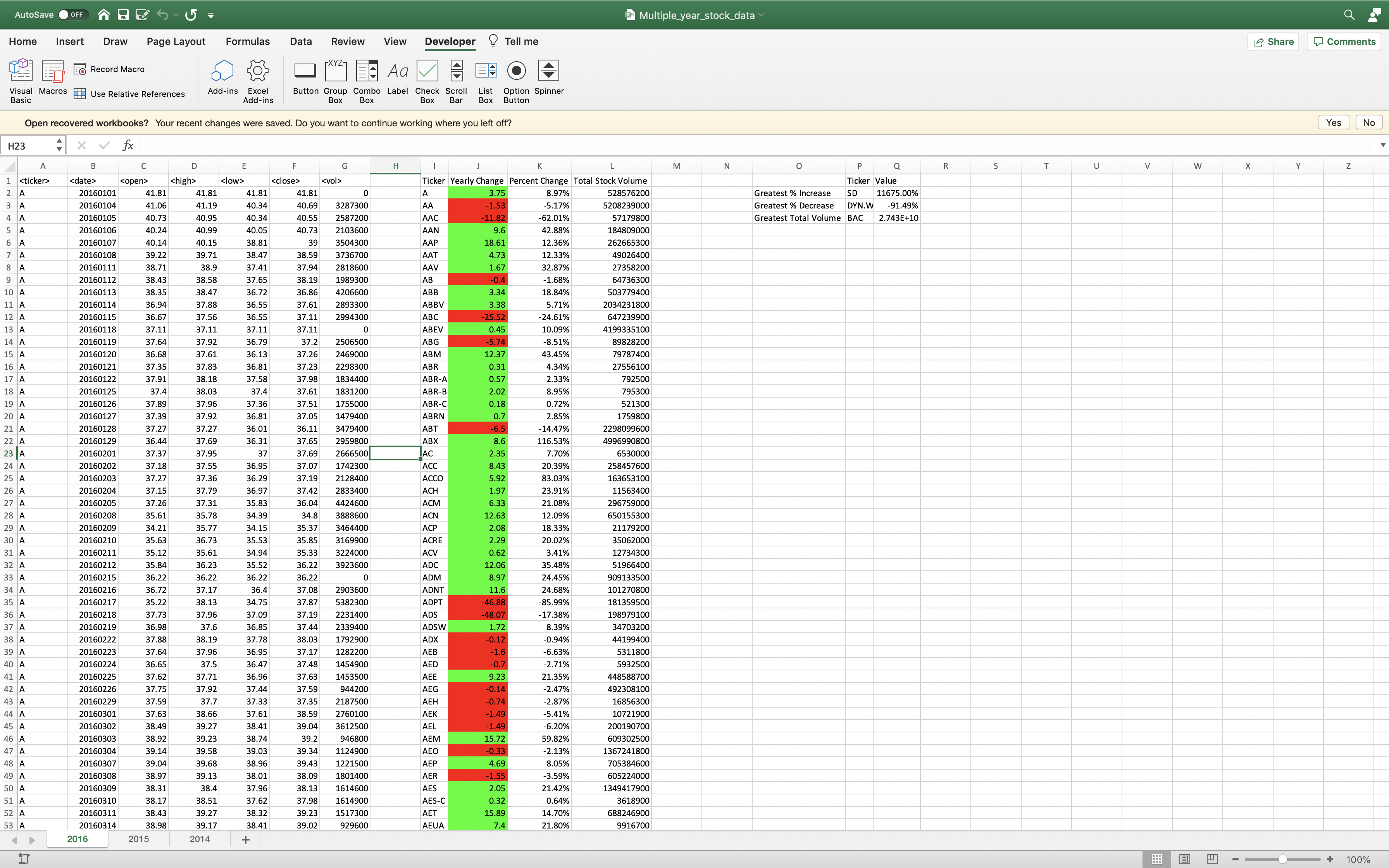Go to next sheet arrow
Image resolution: width=1389 pixels, height=868 pixels.
tap(32, 840)
